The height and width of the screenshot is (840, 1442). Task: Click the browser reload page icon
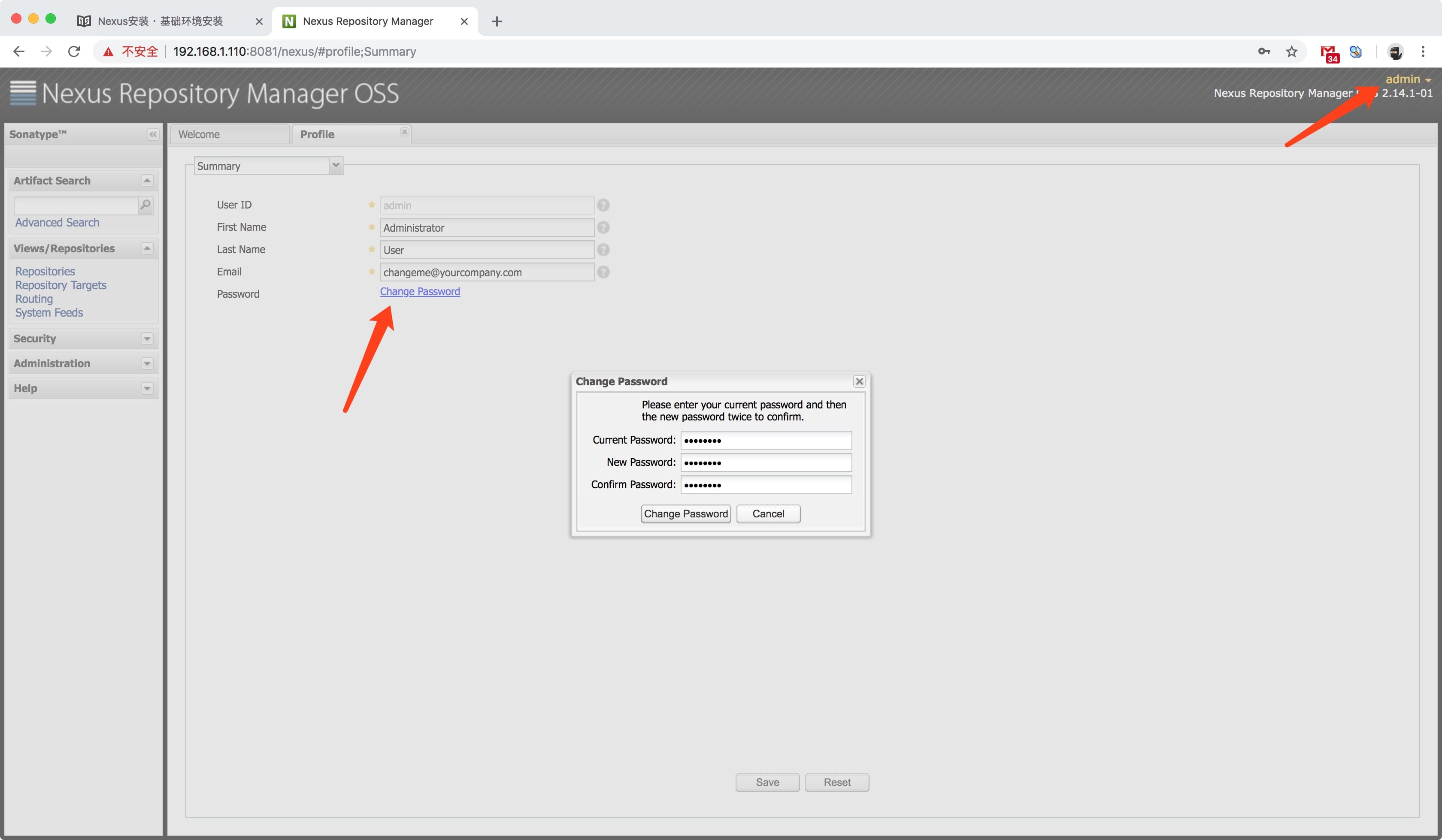click(74, 51)
